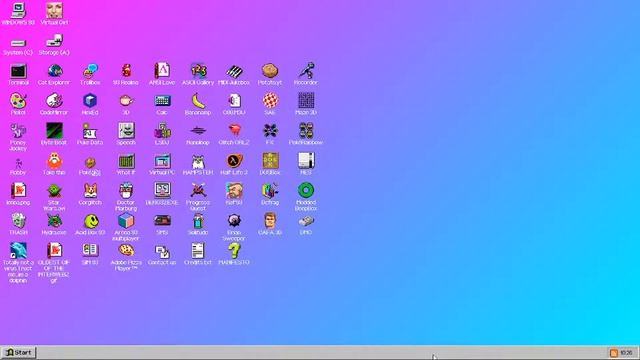Launch the Hydra.exe icon

pyautogui.click(x=54, y=221)
